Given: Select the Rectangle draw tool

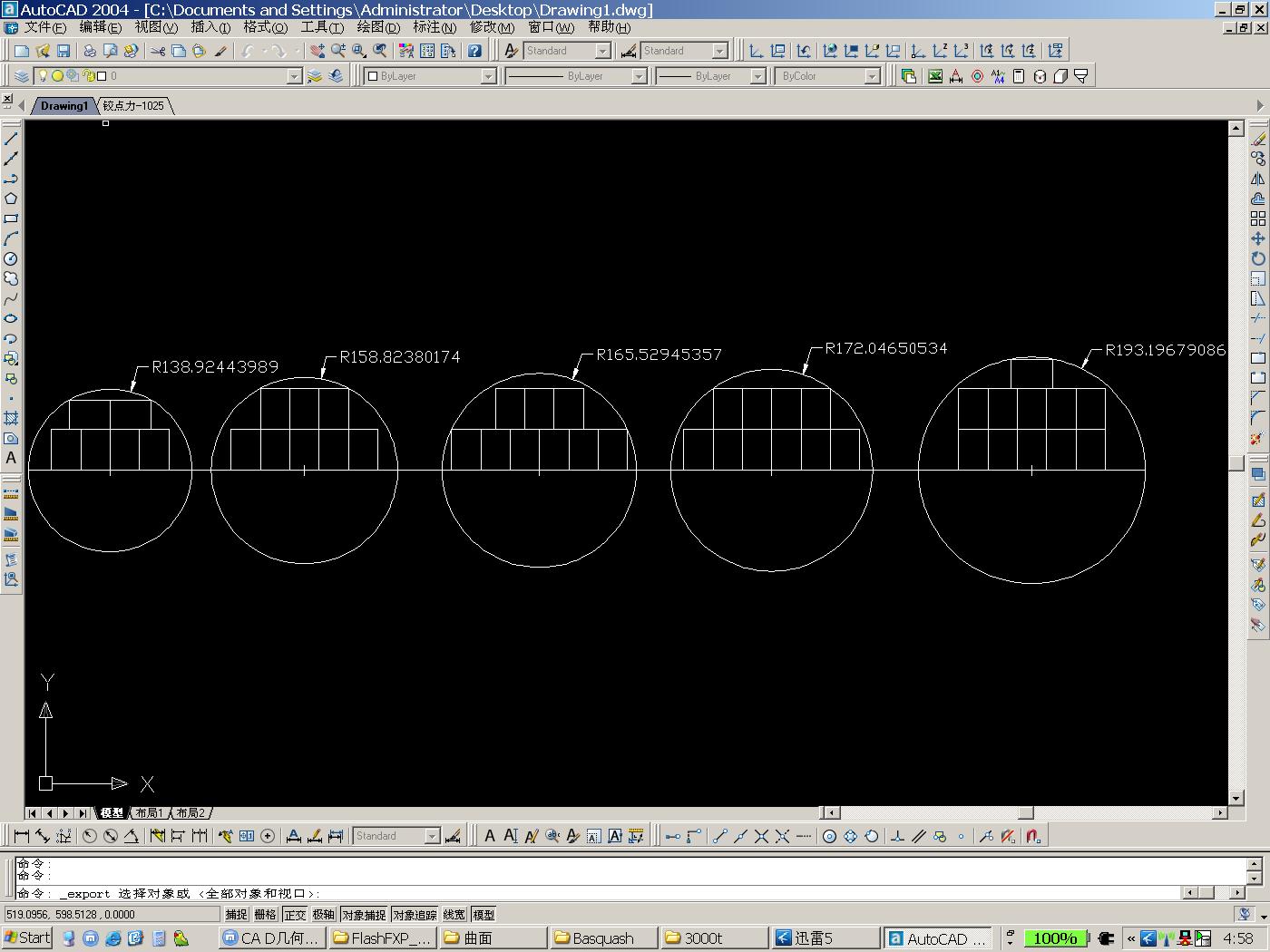Looking at the screenshot, I should (x=11, y=219).
